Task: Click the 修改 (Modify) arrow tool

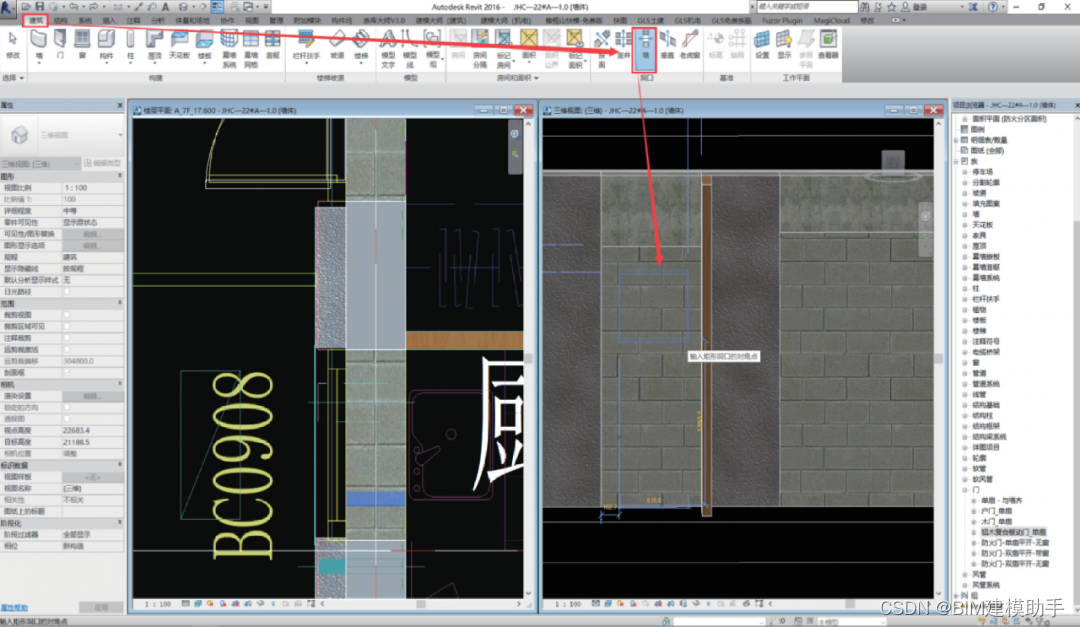Action: (12, 45)
